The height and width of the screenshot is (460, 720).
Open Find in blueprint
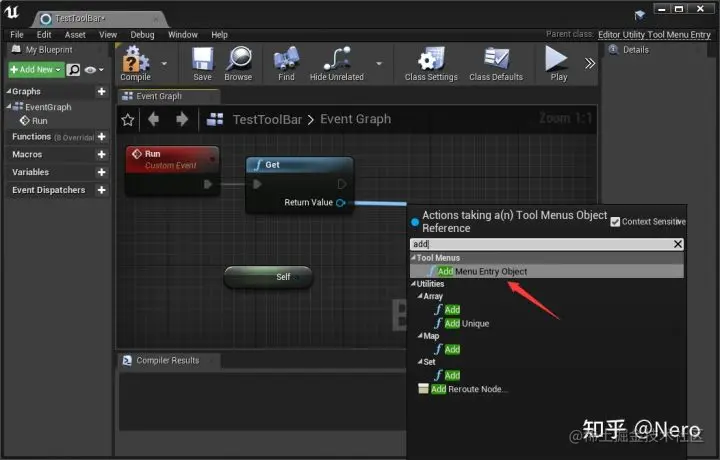click(x=286, y=64)
